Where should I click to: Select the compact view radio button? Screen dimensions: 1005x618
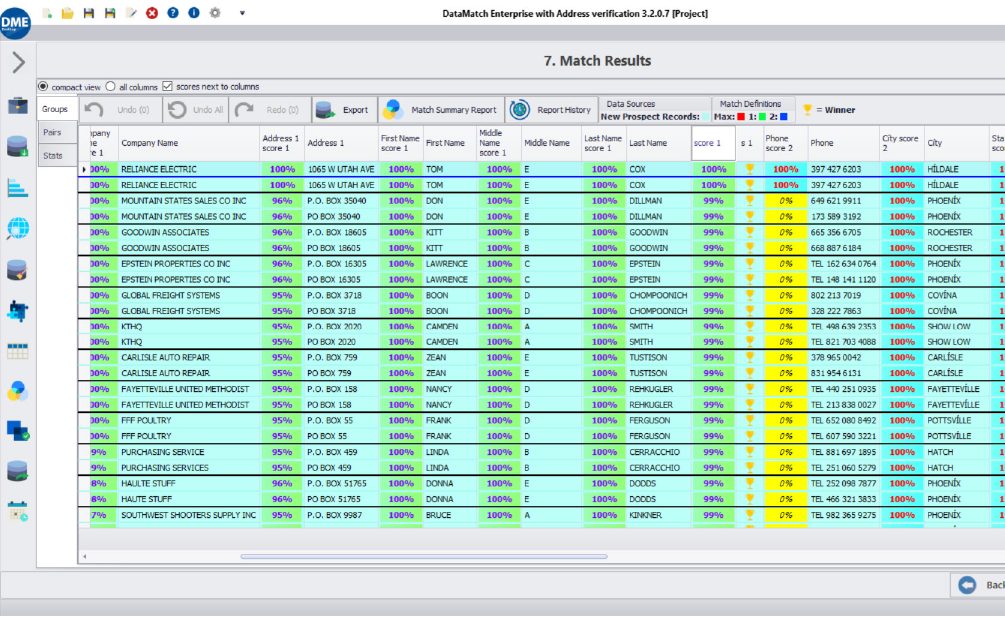[43, 87]
